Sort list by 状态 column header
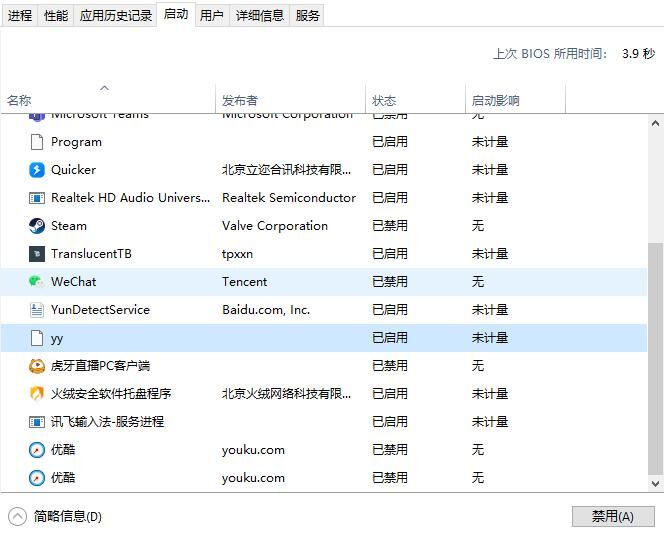This screenshot has height=541, width=664. click(x=384, y=100)
